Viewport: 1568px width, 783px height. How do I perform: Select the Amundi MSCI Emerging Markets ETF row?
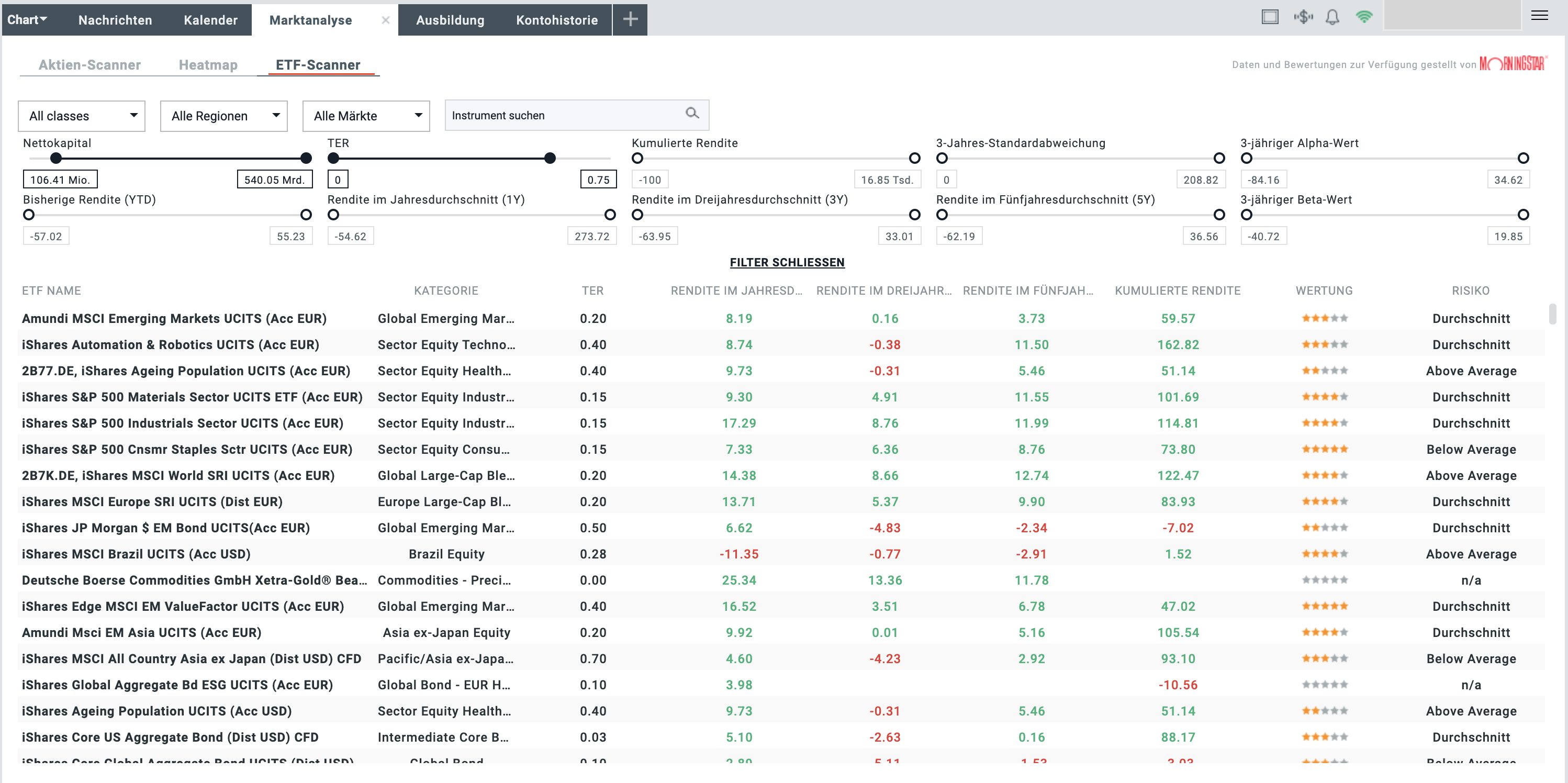click(173, 318)
